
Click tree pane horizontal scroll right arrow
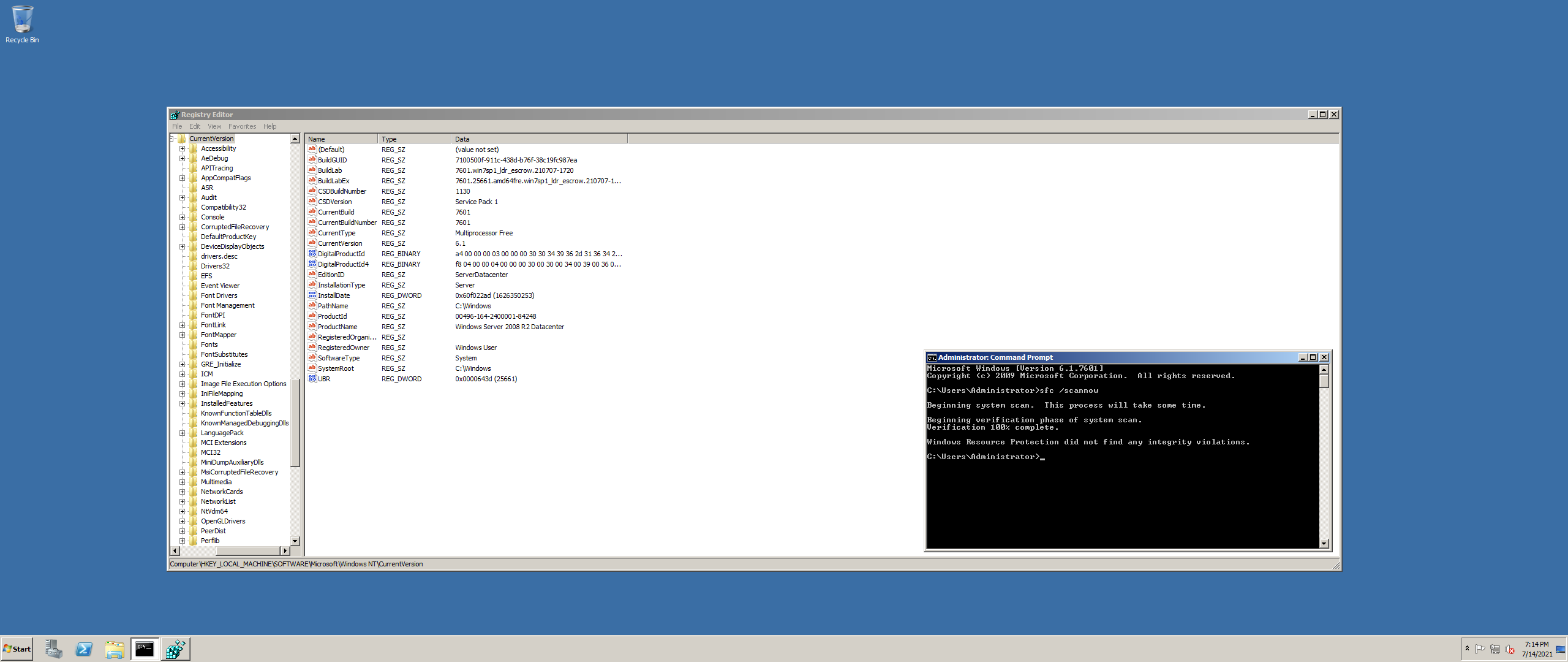(x=285, y=551)
